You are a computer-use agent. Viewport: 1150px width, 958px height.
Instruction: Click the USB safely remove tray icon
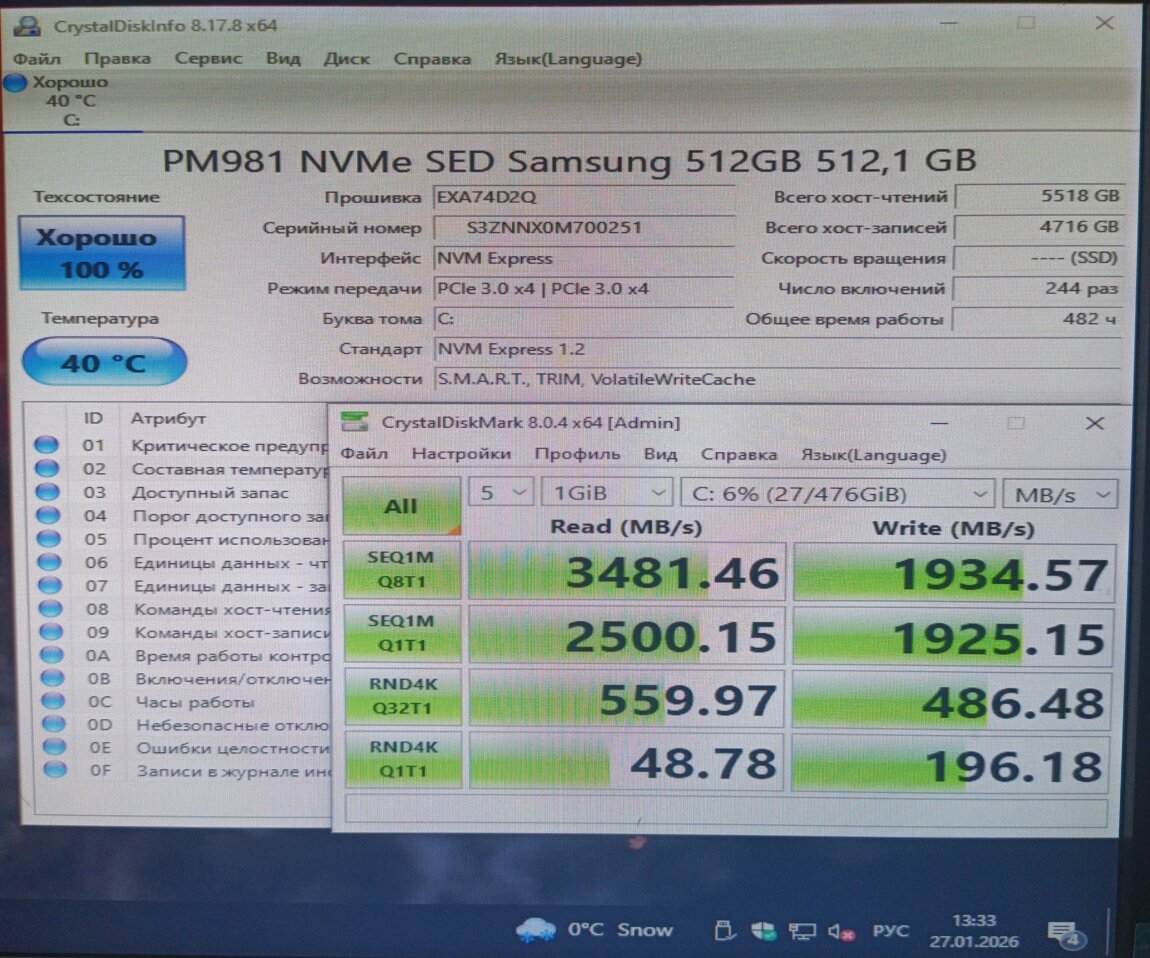coord(725,931)
